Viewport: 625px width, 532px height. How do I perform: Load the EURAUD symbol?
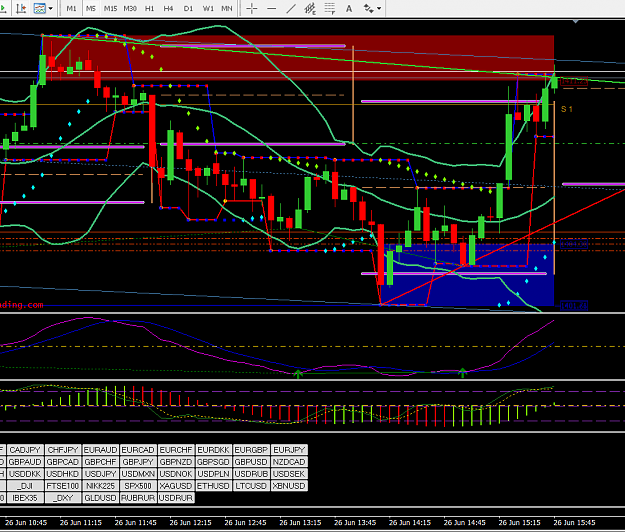tap(100, 450)
